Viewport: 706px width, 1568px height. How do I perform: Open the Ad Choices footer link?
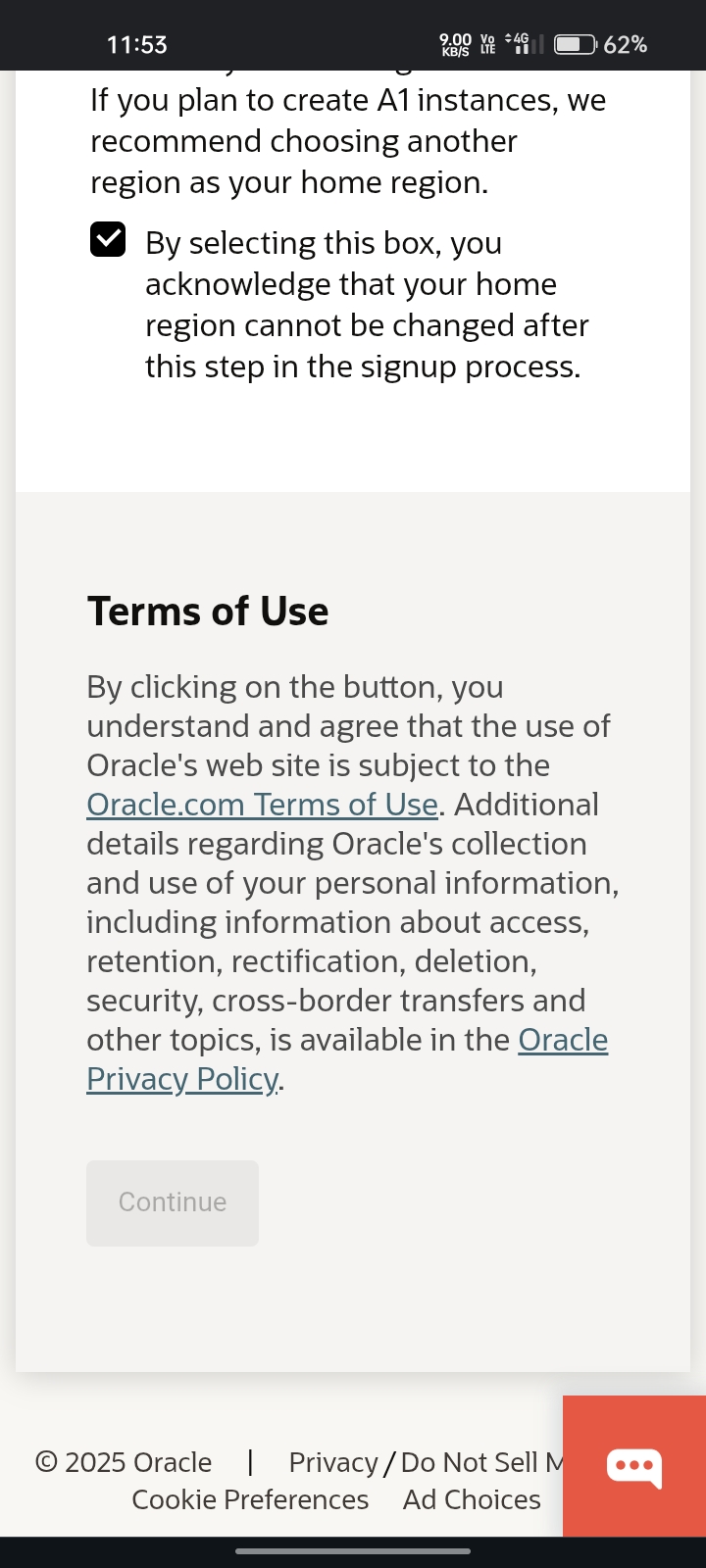pos(472,1499)
